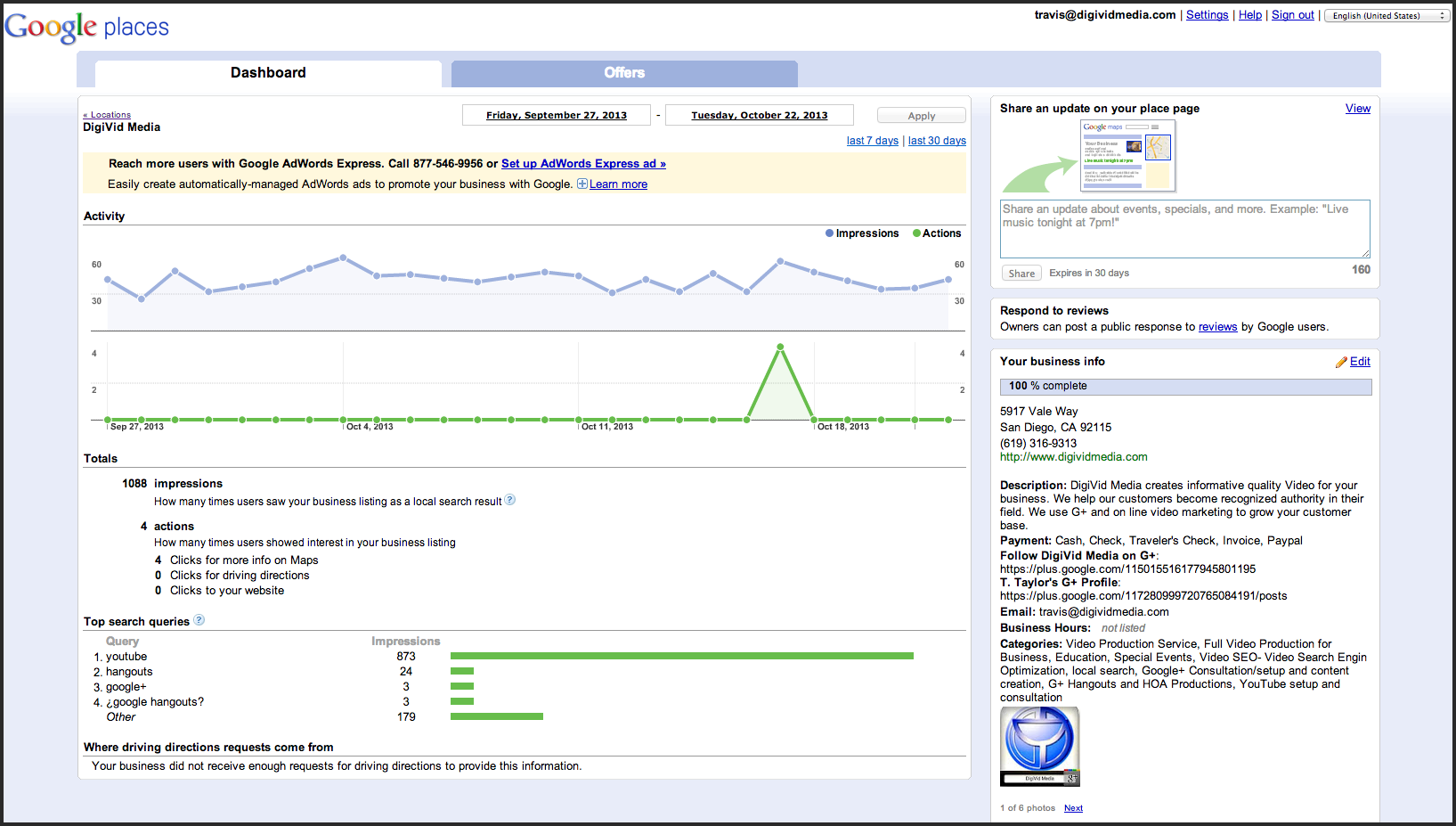Click the Apply button

point(922,116)
